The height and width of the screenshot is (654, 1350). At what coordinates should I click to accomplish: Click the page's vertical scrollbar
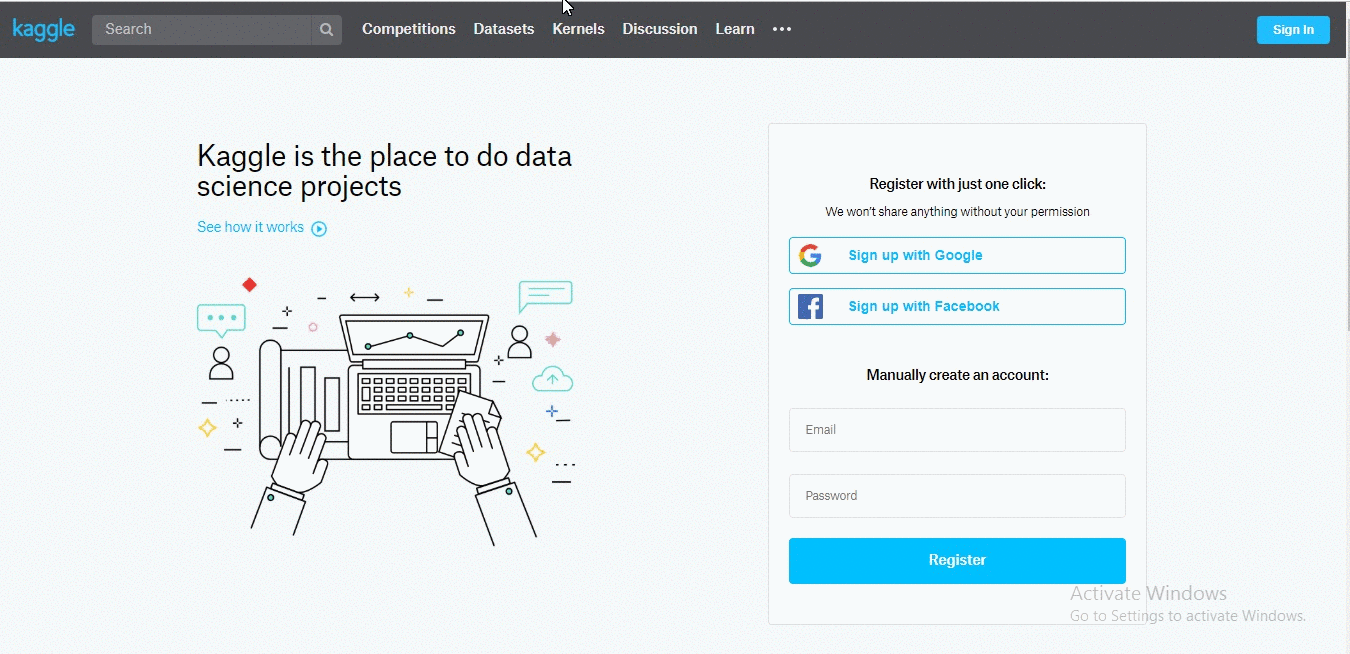[1344, 200]
